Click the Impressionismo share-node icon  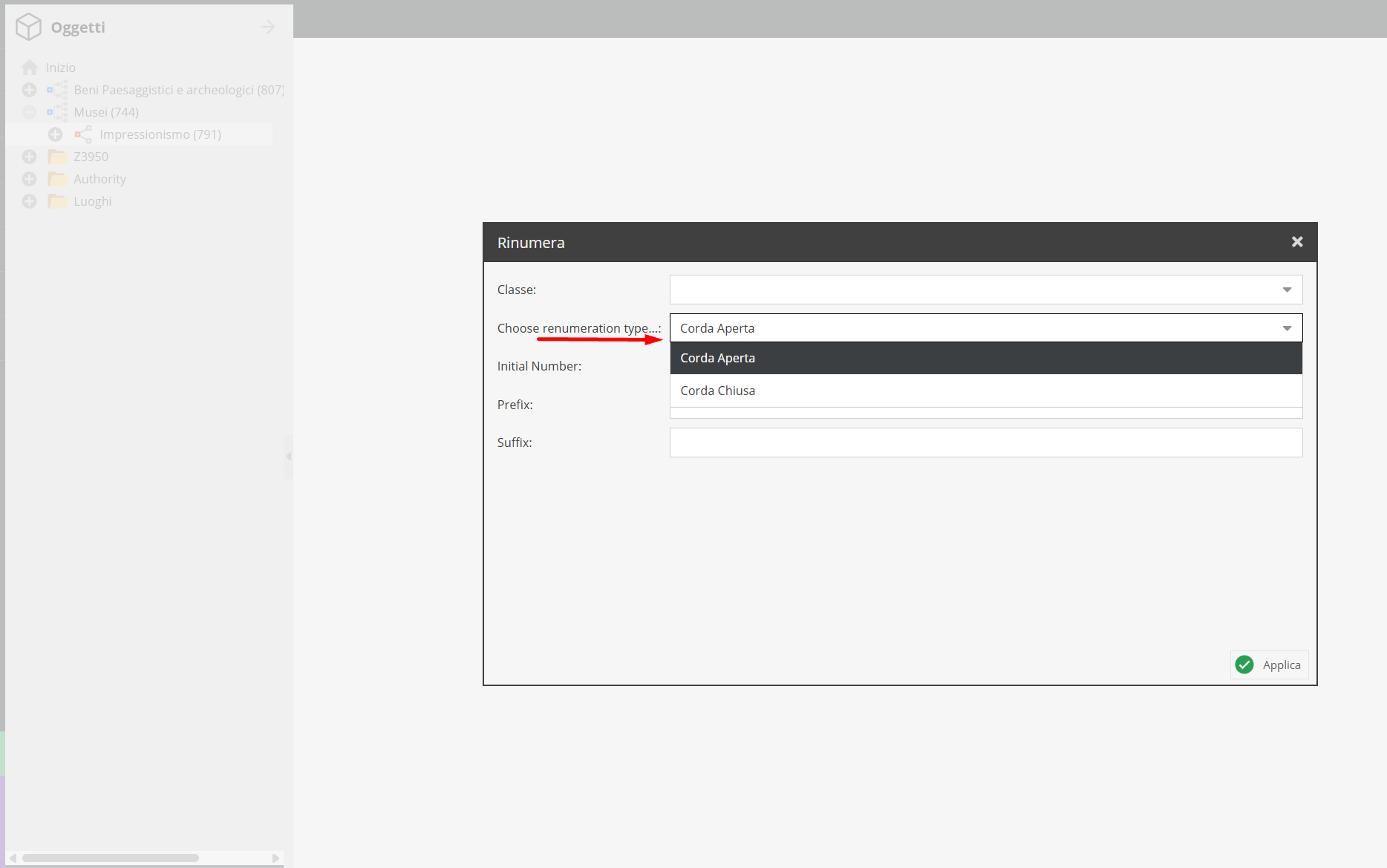click(x=83, y=134)
